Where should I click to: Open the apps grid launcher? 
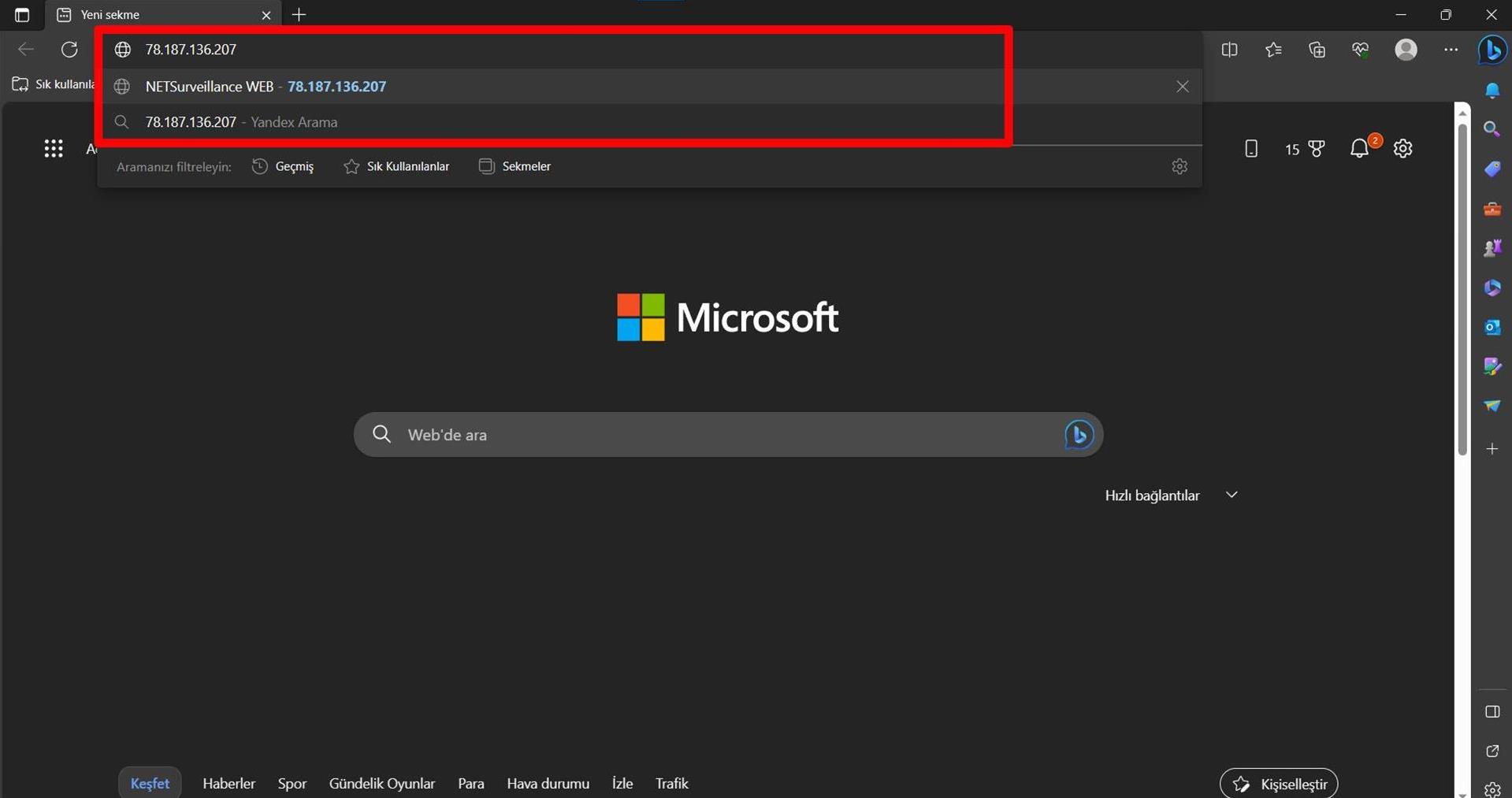(54, 148)
